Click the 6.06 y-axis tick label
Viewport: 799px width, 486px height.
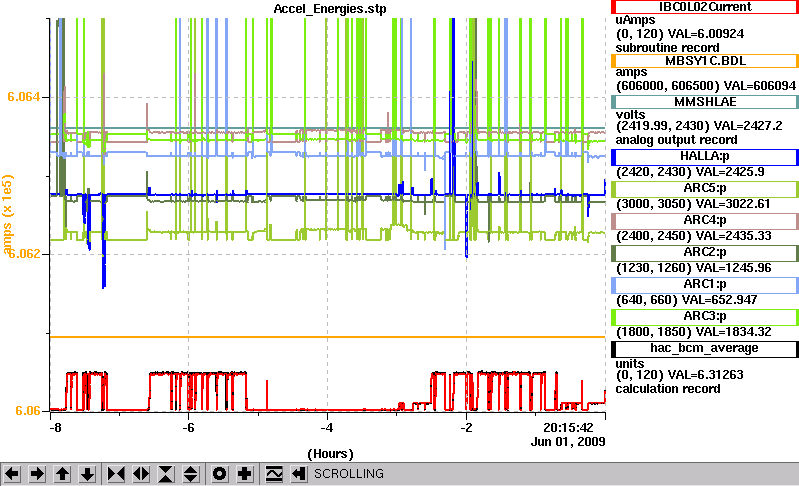pos(28,411)
